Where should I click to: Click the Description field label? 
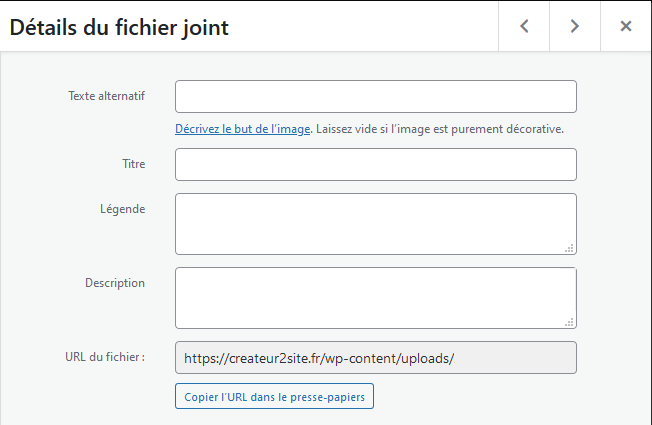[114, 283]
